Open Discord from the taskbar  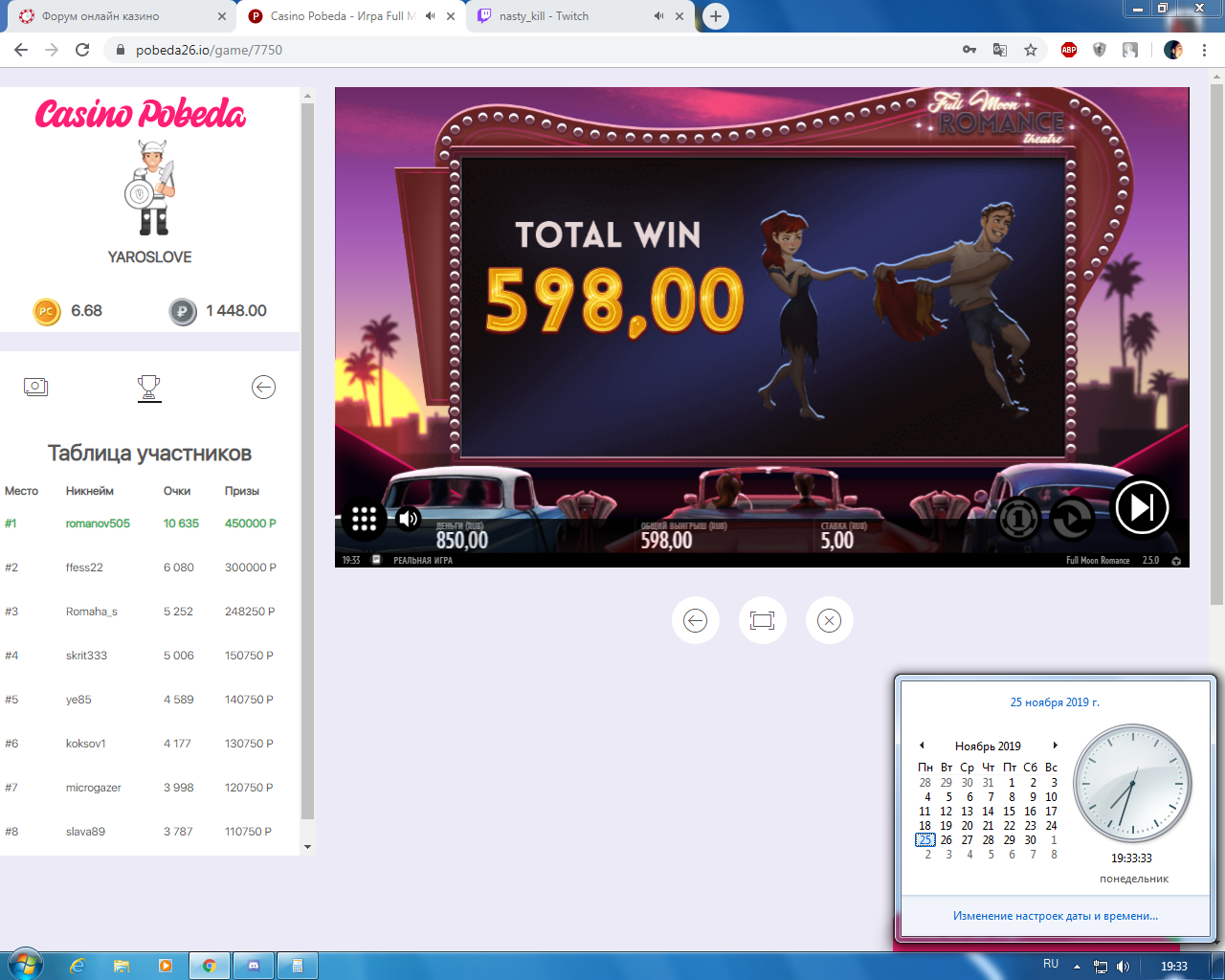pos(254,966)
